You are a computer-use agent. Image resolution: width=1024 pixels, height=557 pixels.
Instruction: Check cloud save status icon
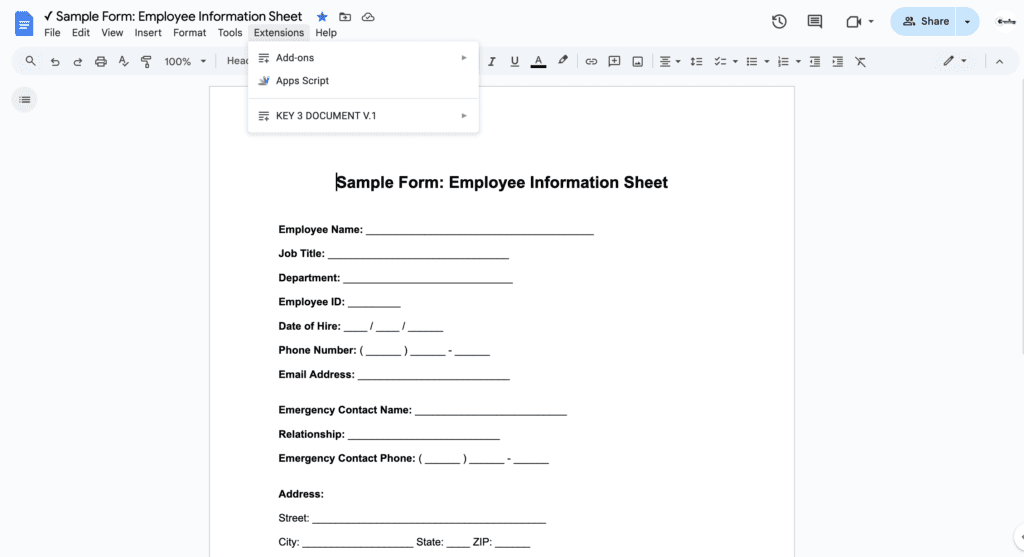pyautogui.click(x=368, y=17)
